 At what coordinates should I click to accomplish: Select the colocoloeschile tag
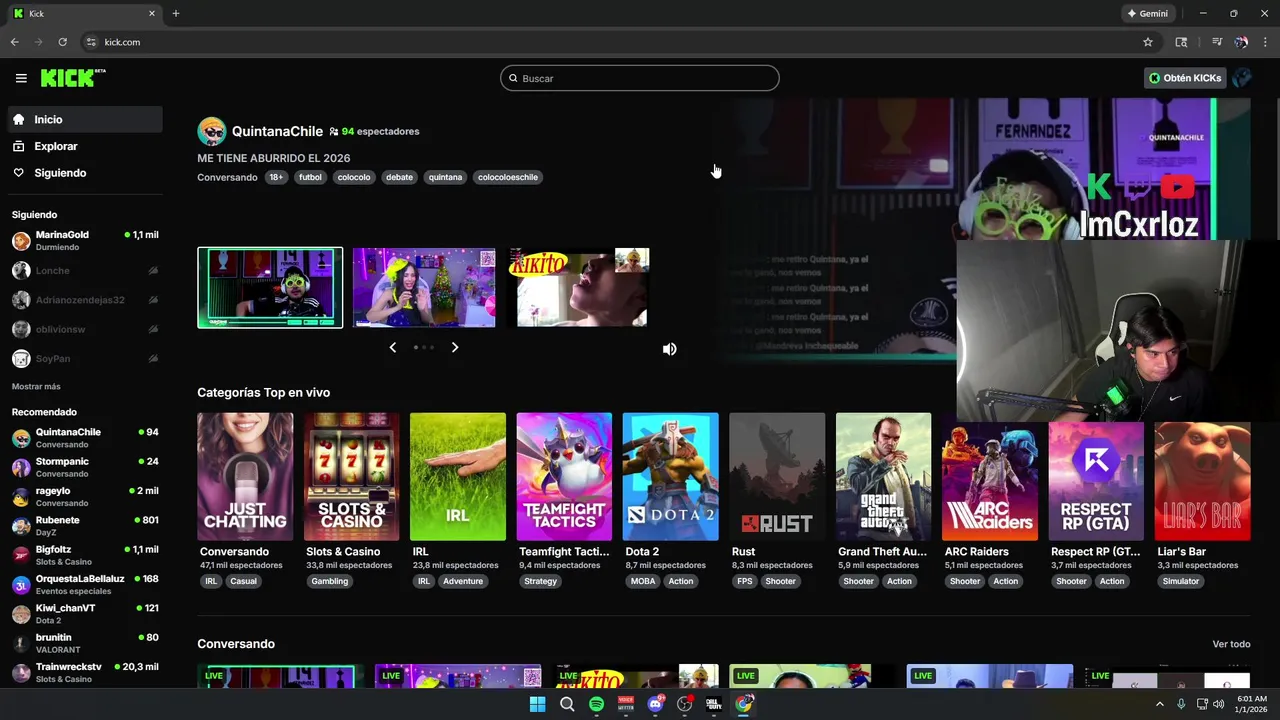pyautogui.click(x=508, y=177)
